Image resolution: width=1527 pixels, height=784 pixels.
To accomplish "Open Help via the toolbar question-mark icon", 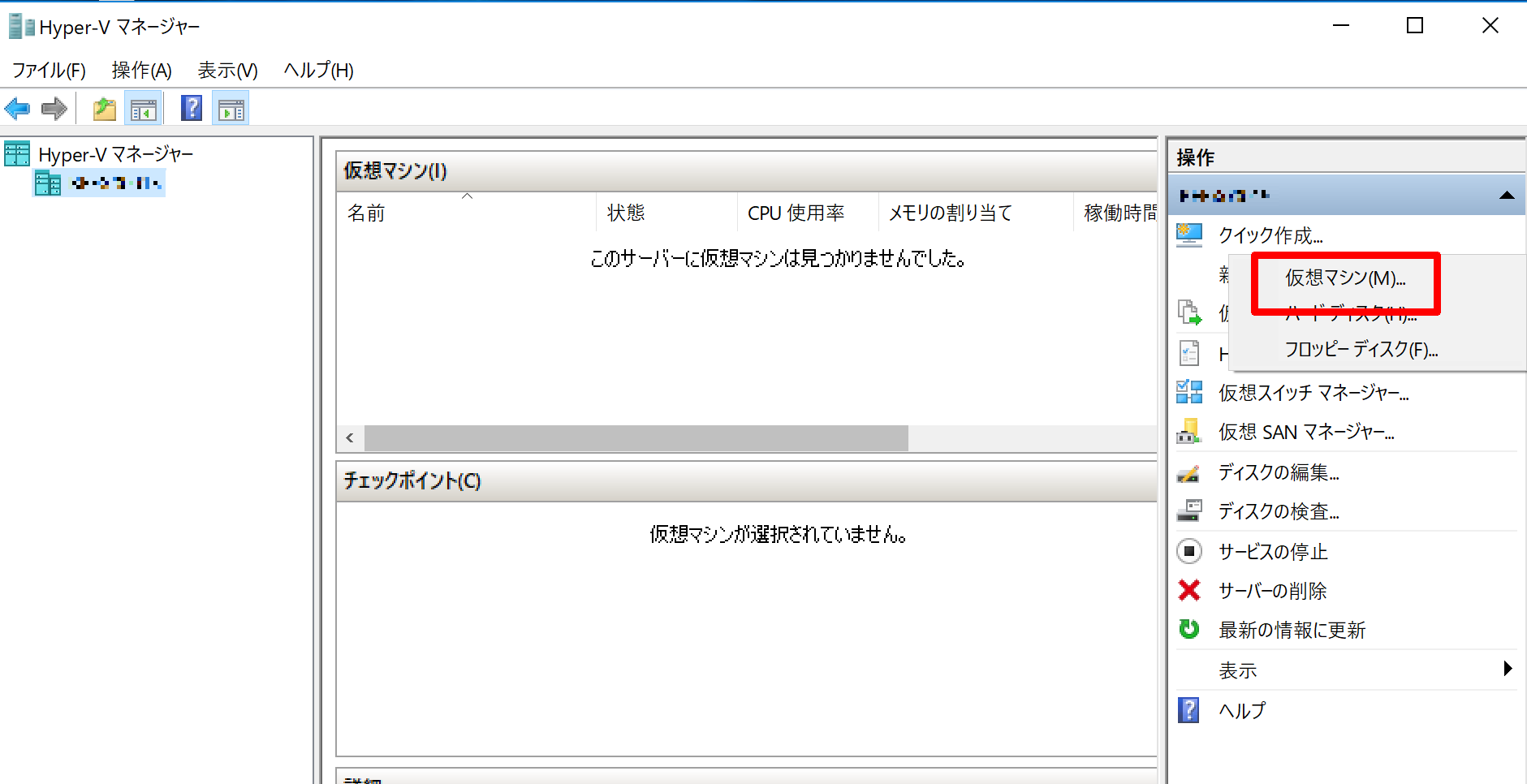I will click(192, 108).
